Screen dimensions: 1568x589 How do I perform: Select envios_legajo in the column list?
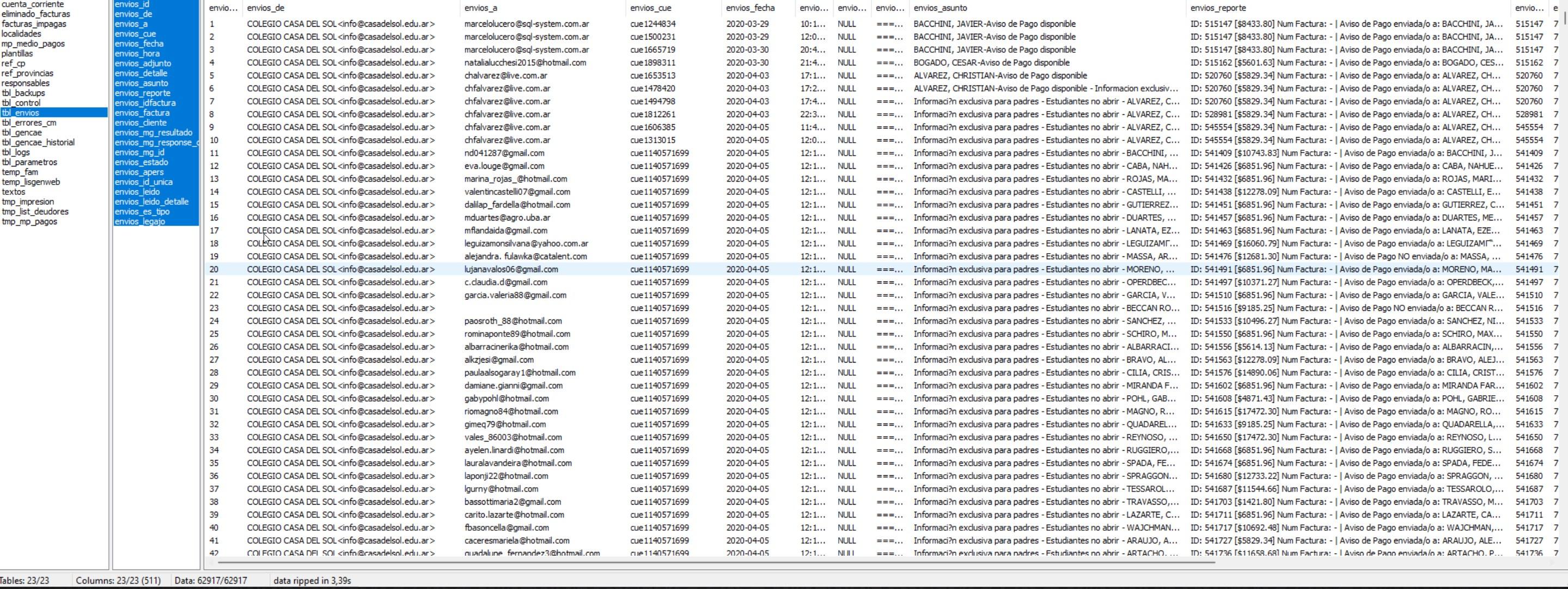coord(139,222)
